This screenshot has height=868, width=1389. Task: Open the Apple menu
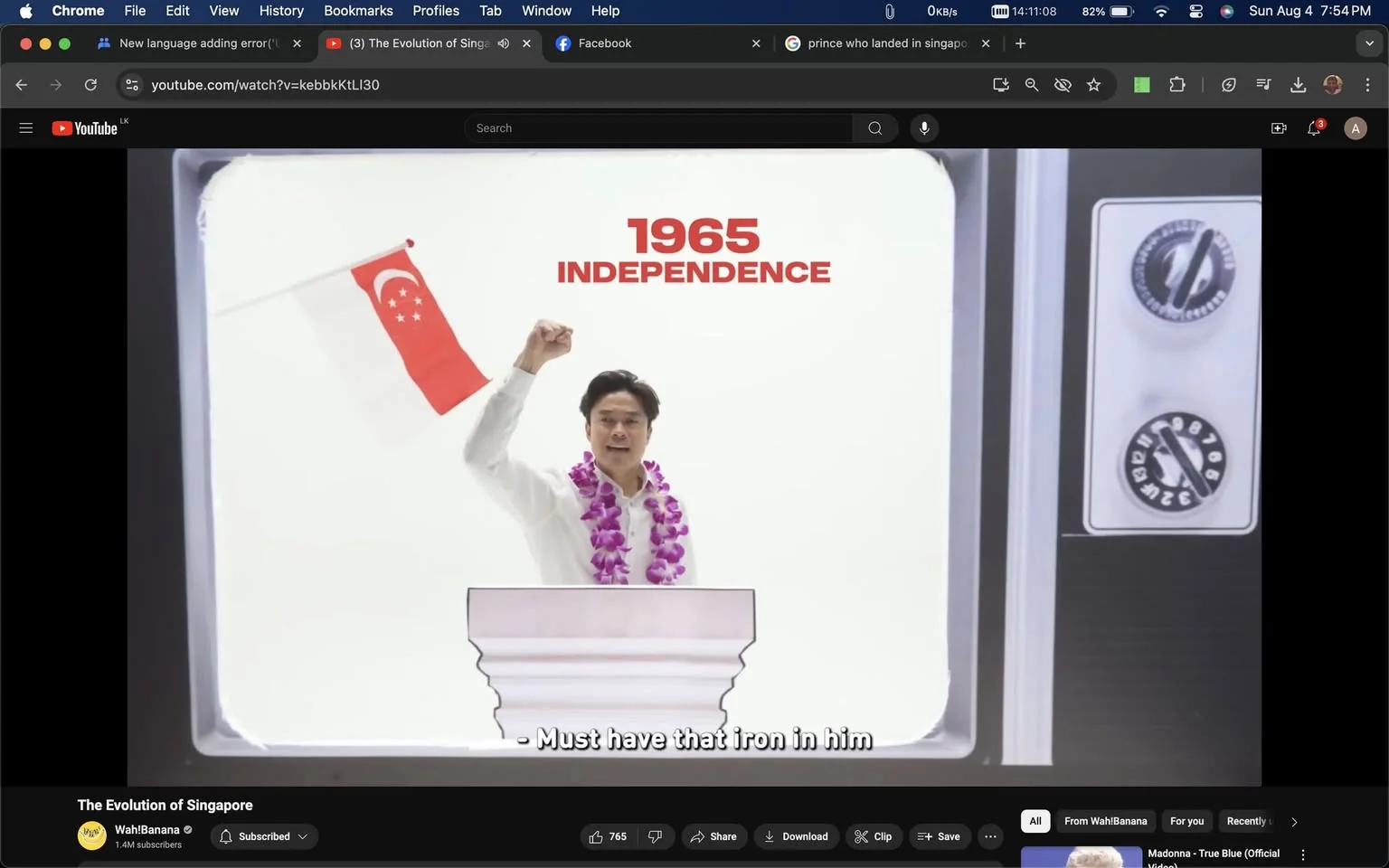coord(25,11)
